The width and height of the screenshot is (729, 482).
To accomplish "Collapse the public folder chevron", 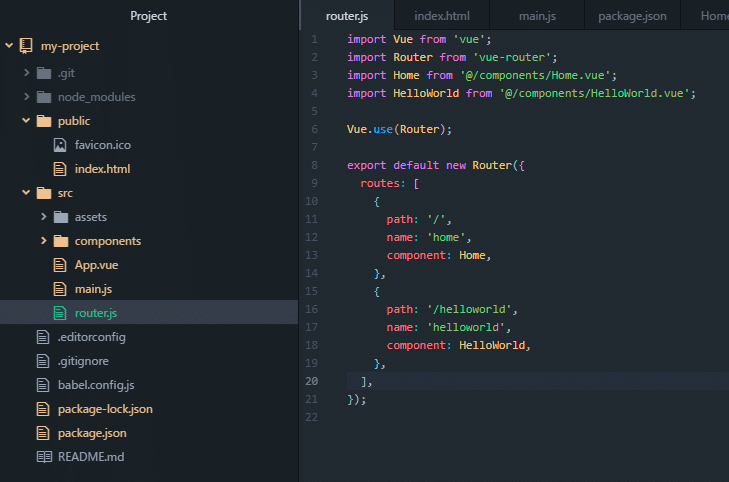I will point(26,120).
